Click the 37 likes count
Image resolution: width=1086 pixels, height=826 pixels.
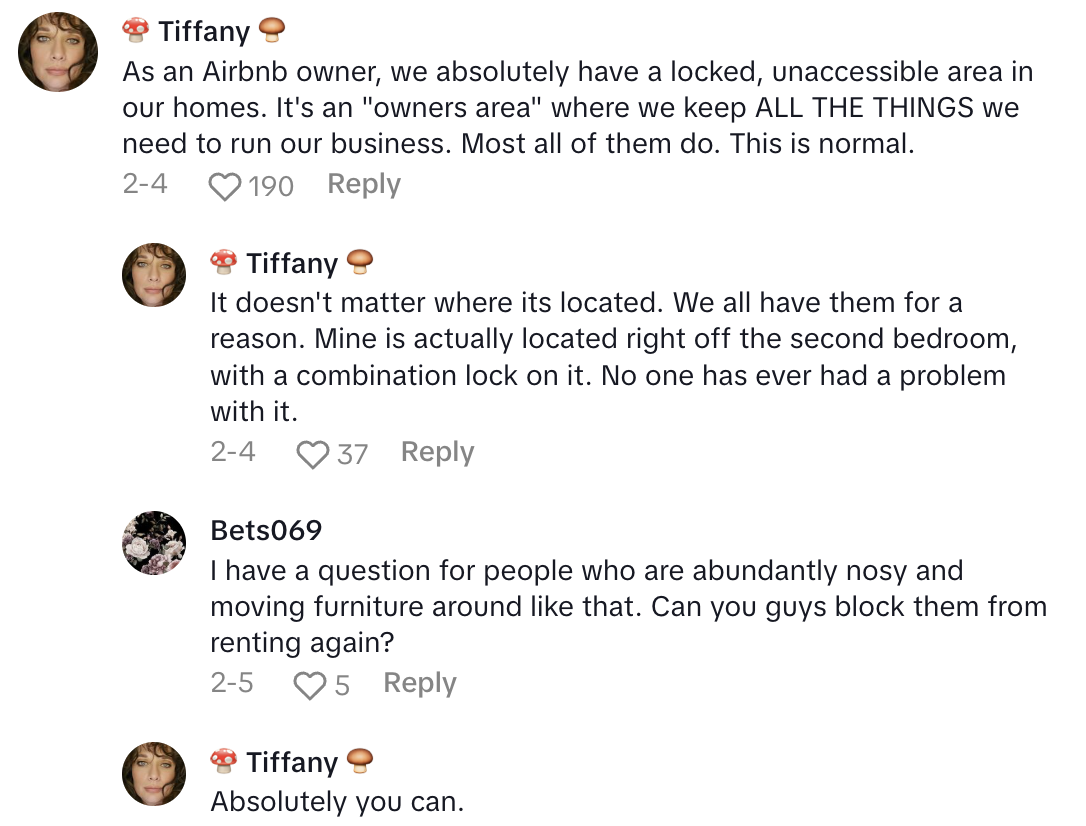pyautogui.click(x=352, y=455)
